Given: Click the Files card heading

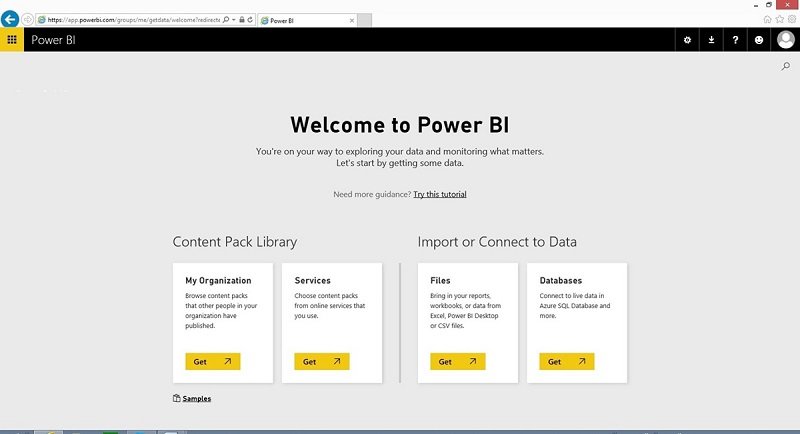Looking at the screenshot, I should click(440, 280).
